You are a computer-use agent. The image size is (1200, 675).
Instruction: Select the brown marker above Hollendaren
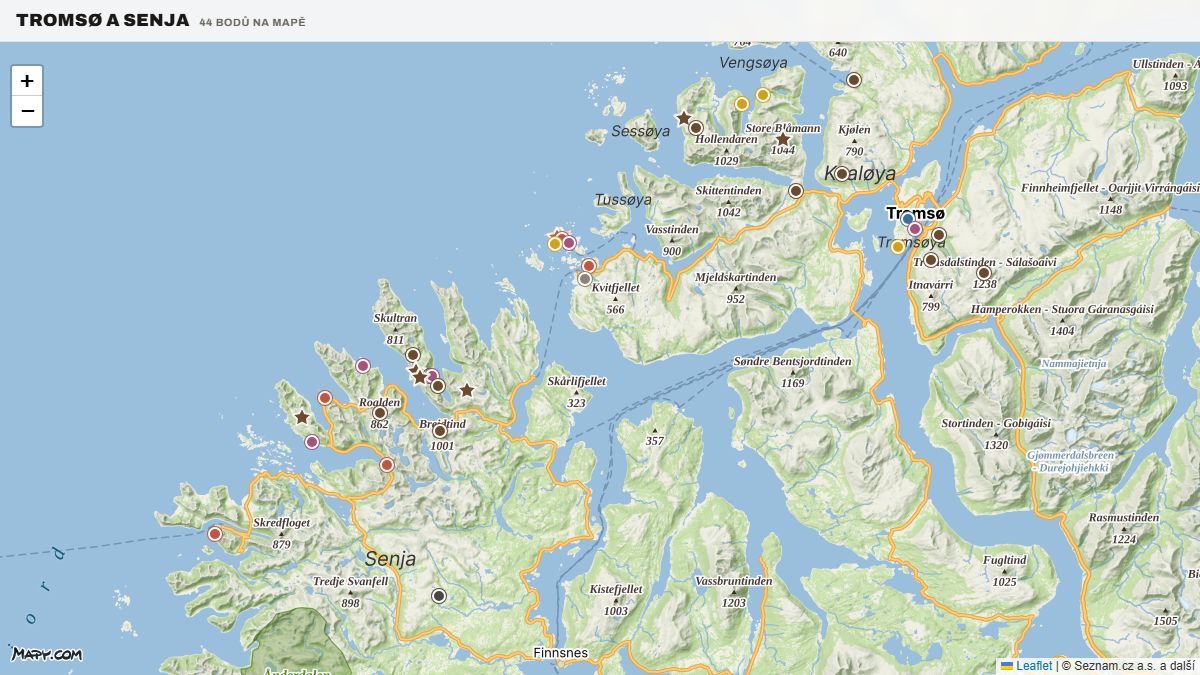(696, 128)
